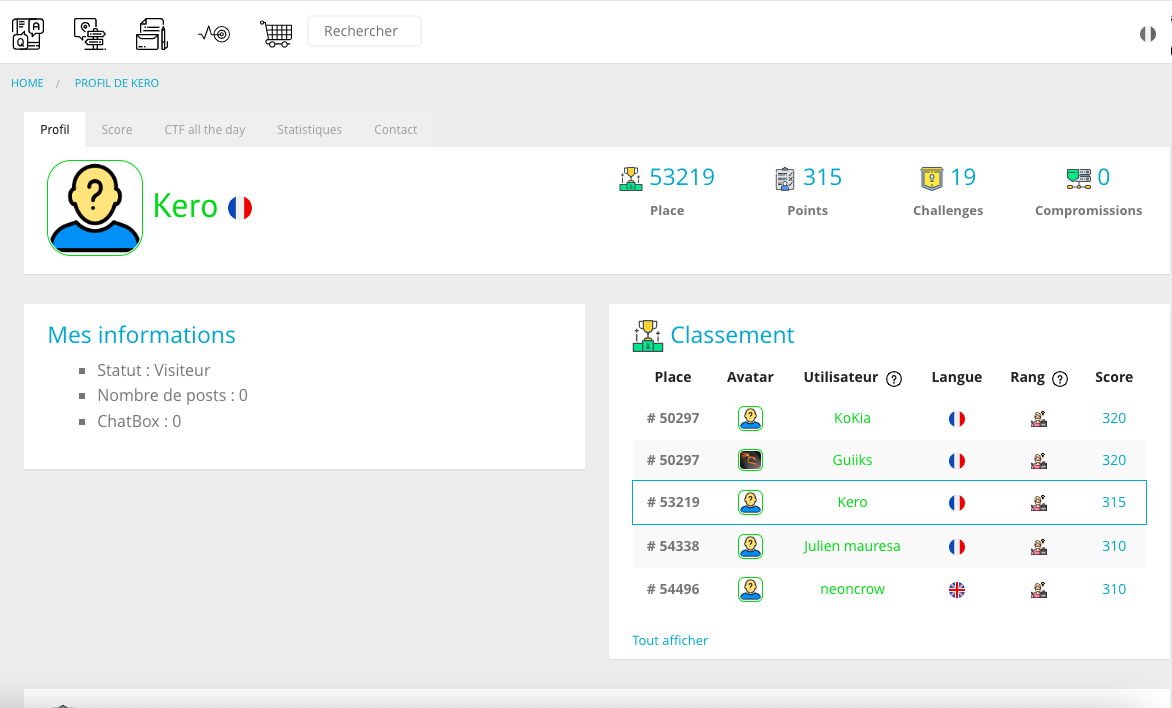Click Julien mauresa's avatar
Screen dimensions: 1172x708
[x=750, y=547]
